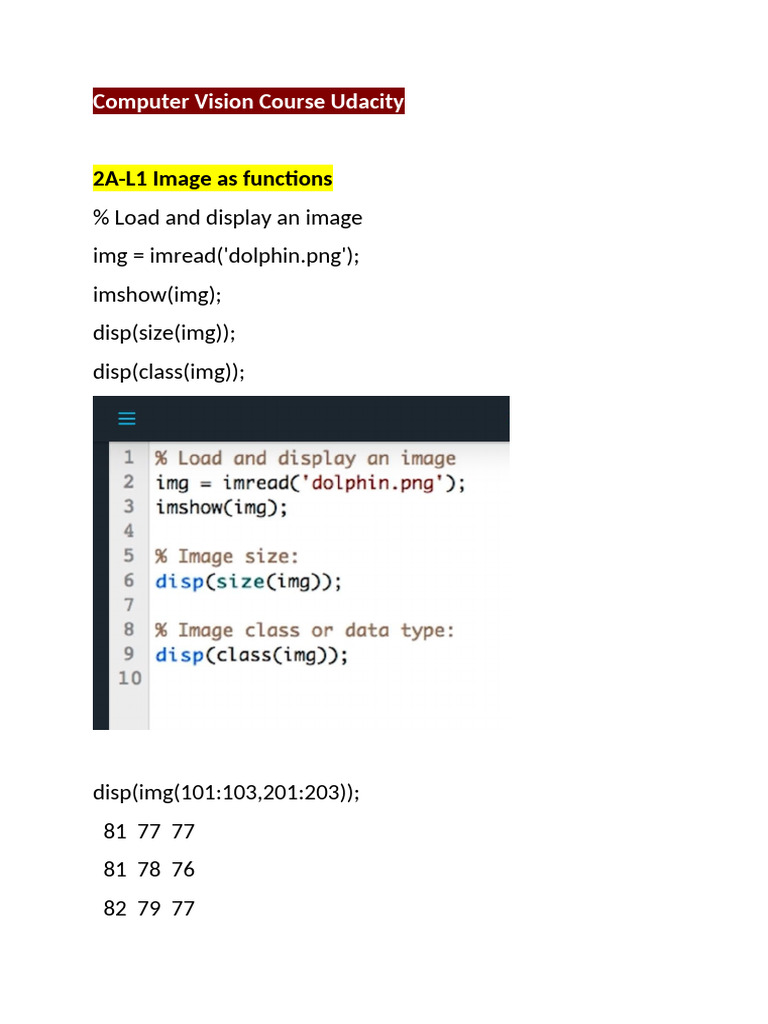The image size is (768, 1024).
Task: Click the 'Computer Vision Course Udacity' title
Action: coord(248,101)
